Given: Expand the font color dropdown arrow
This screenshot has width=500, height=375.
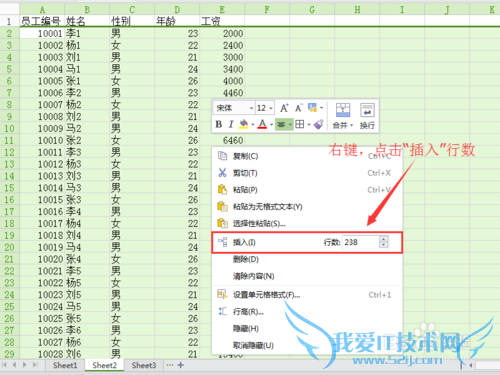Looking at the screenshot, I should 271,125.
